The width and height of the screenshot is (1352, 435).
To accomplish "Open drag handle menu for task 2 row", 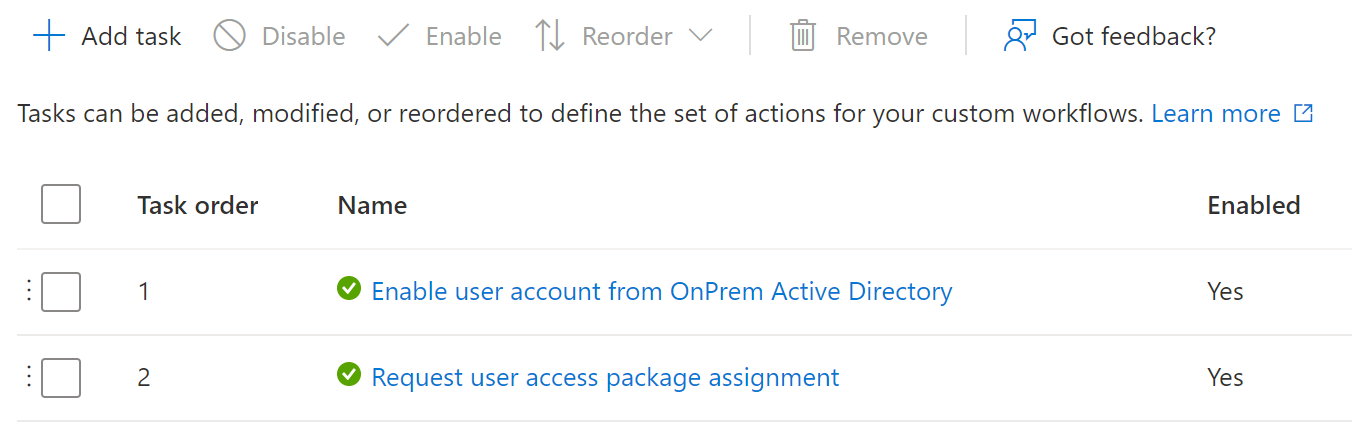I will click(x=28, y=377).
